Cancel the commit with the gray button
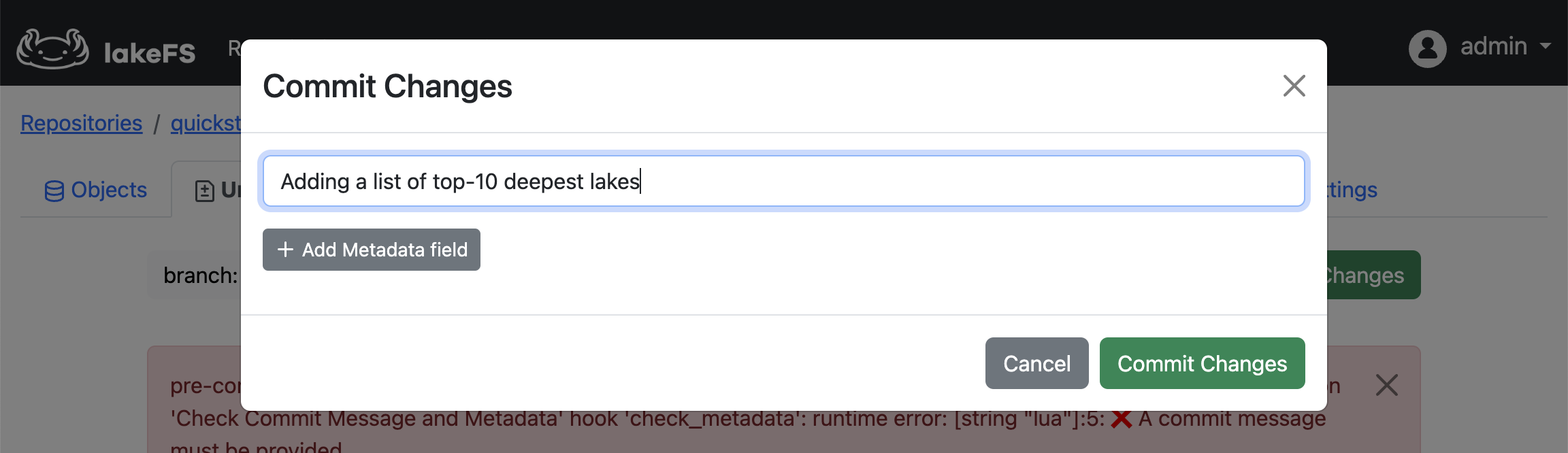Viewport: 1568px width, 453px height. tap(1036, 363)
